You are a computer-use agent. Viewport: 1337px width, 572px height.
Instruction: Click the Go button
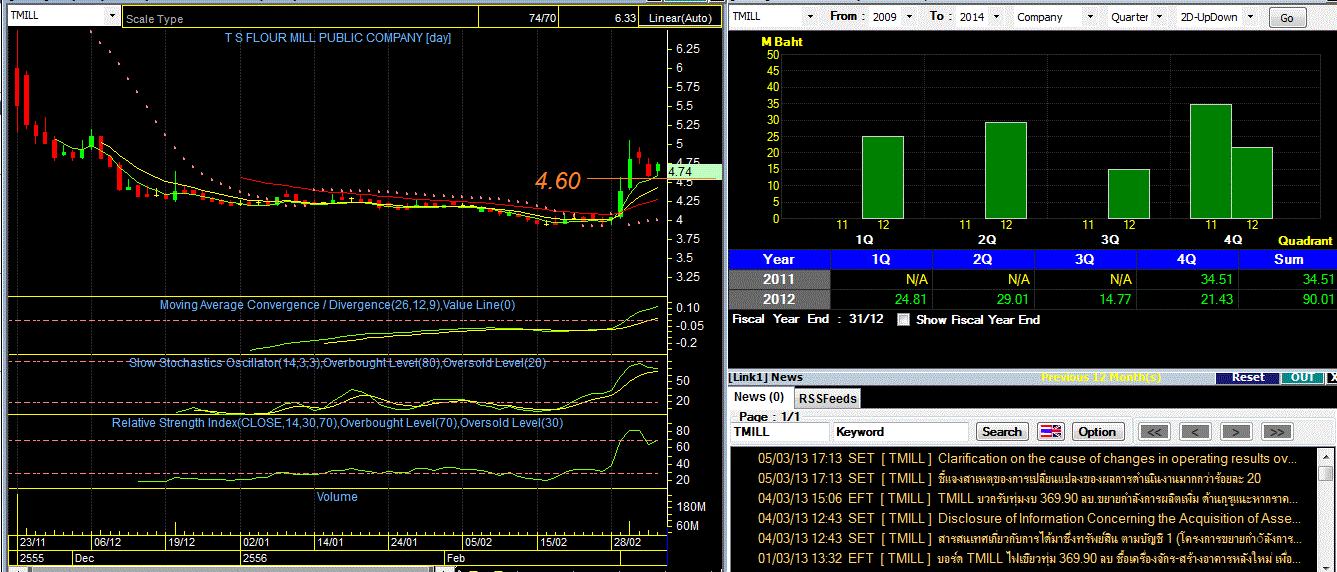1286,18
